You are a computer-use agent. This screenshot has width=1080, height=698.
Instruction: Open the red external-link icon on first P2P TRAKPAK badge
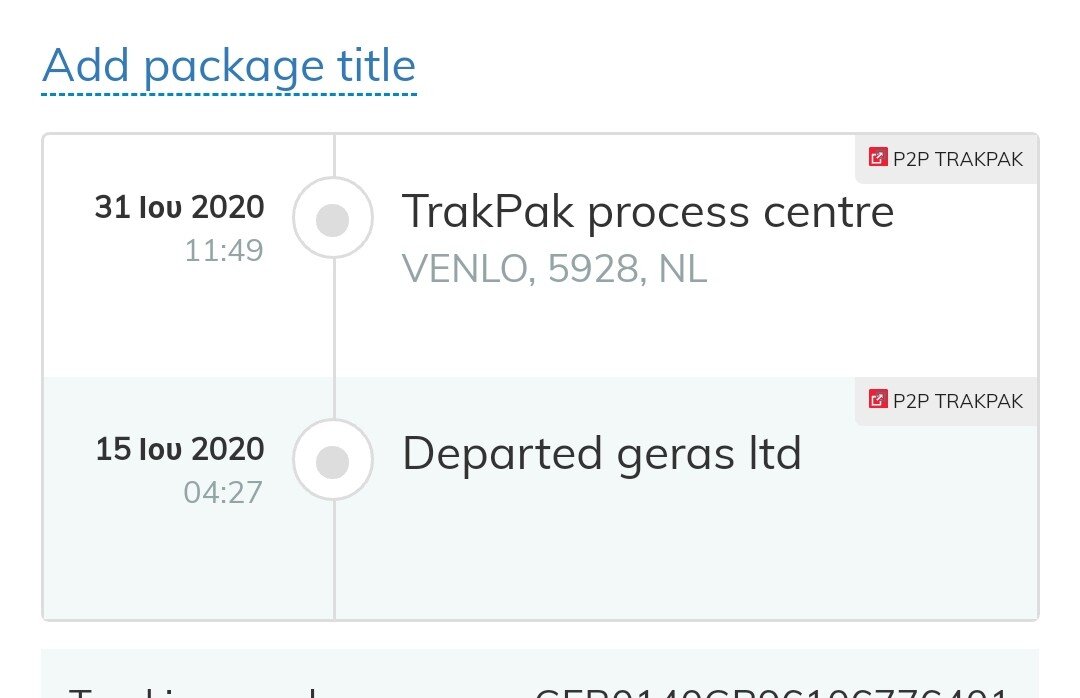pyautogui.click(x=878, y=158)
